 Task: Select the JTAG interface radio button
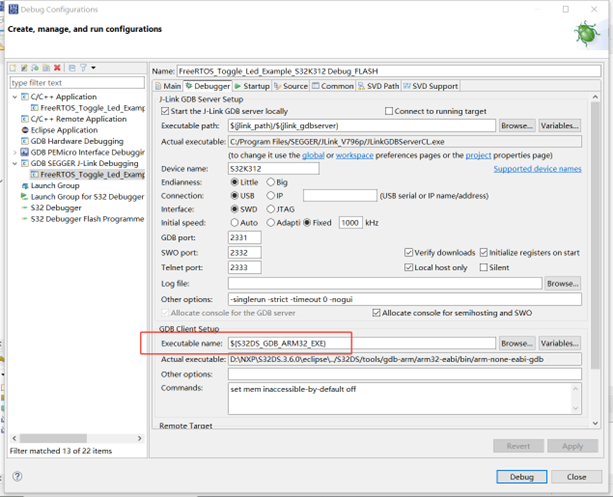(x=272, y=208)
